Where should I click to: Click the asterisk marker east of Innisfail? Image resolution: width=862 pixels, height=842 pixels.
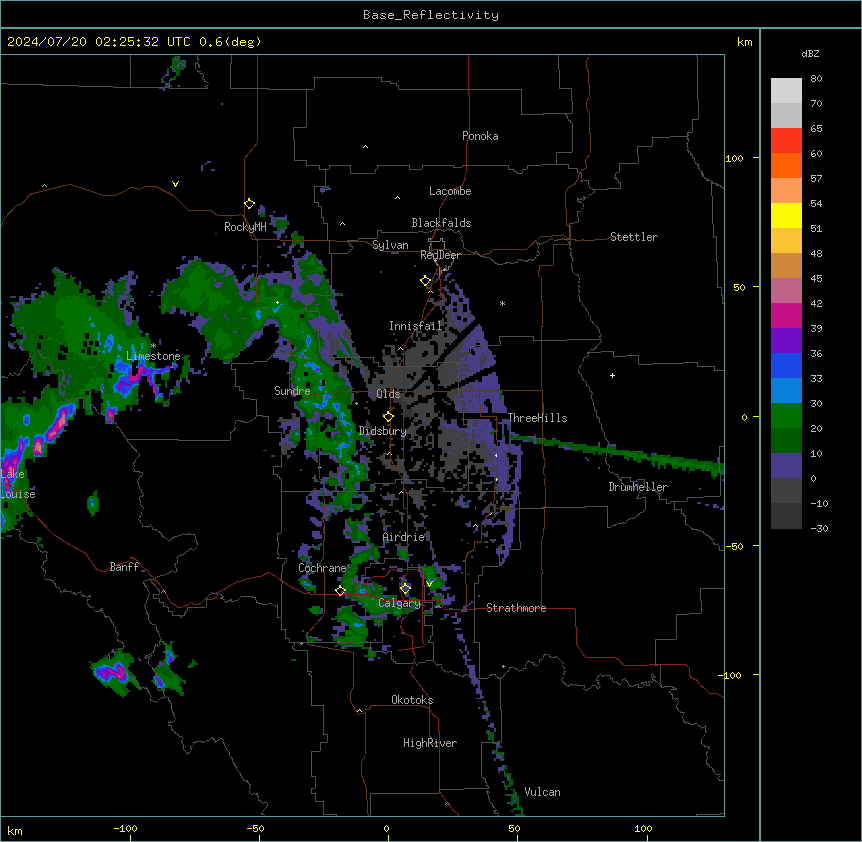point(502,303)
